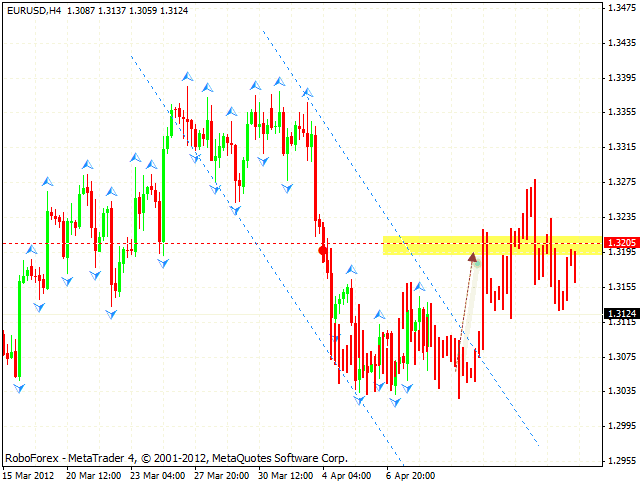This screenshot has height=483, width=640.
Task: Click the 1.3315 price axis label
Action: click(622, 147)
